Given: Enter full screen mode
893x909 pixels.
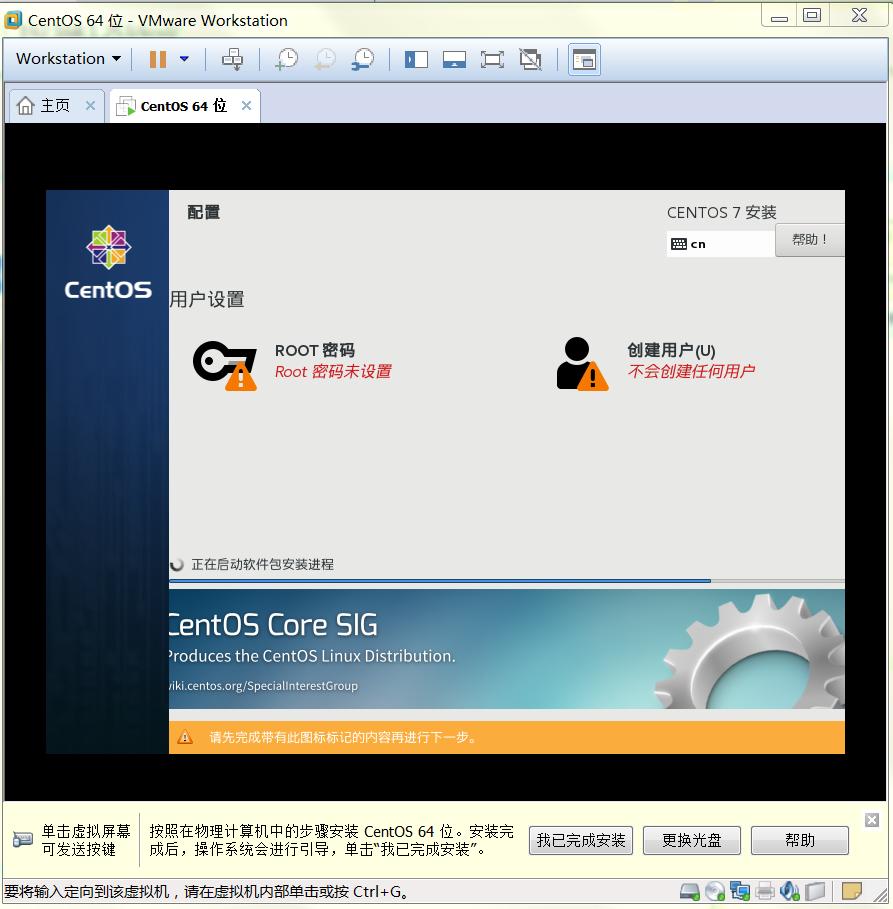Looking at the screenshot, I should [492, 59].
